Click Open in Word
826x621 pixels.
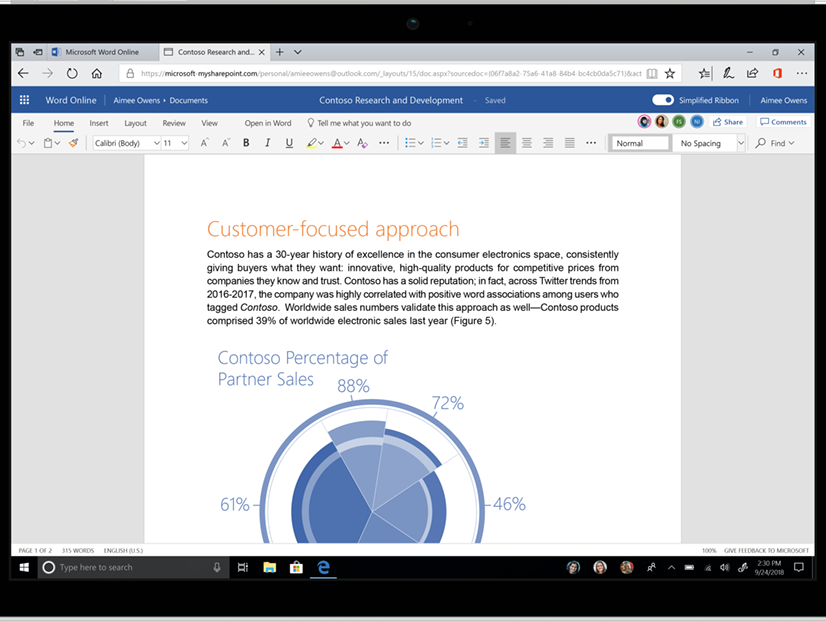[x=268, y=123]
